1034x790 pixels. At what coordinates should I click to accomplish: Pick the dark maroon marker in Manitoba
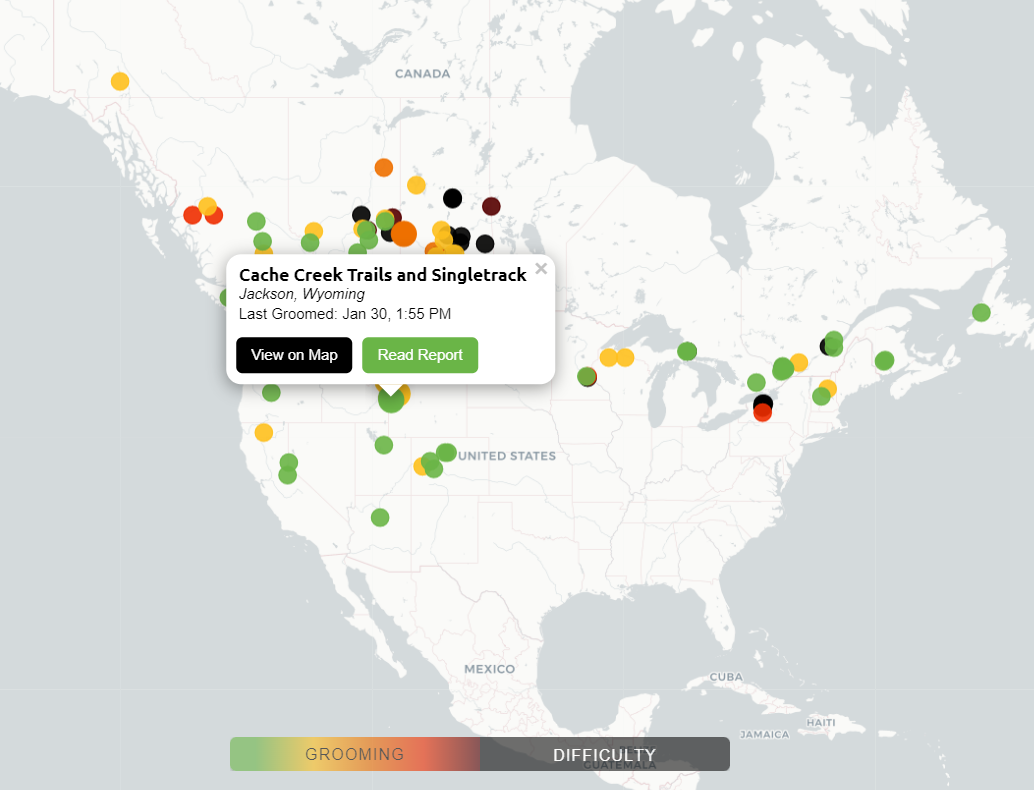tap(491, 206)
